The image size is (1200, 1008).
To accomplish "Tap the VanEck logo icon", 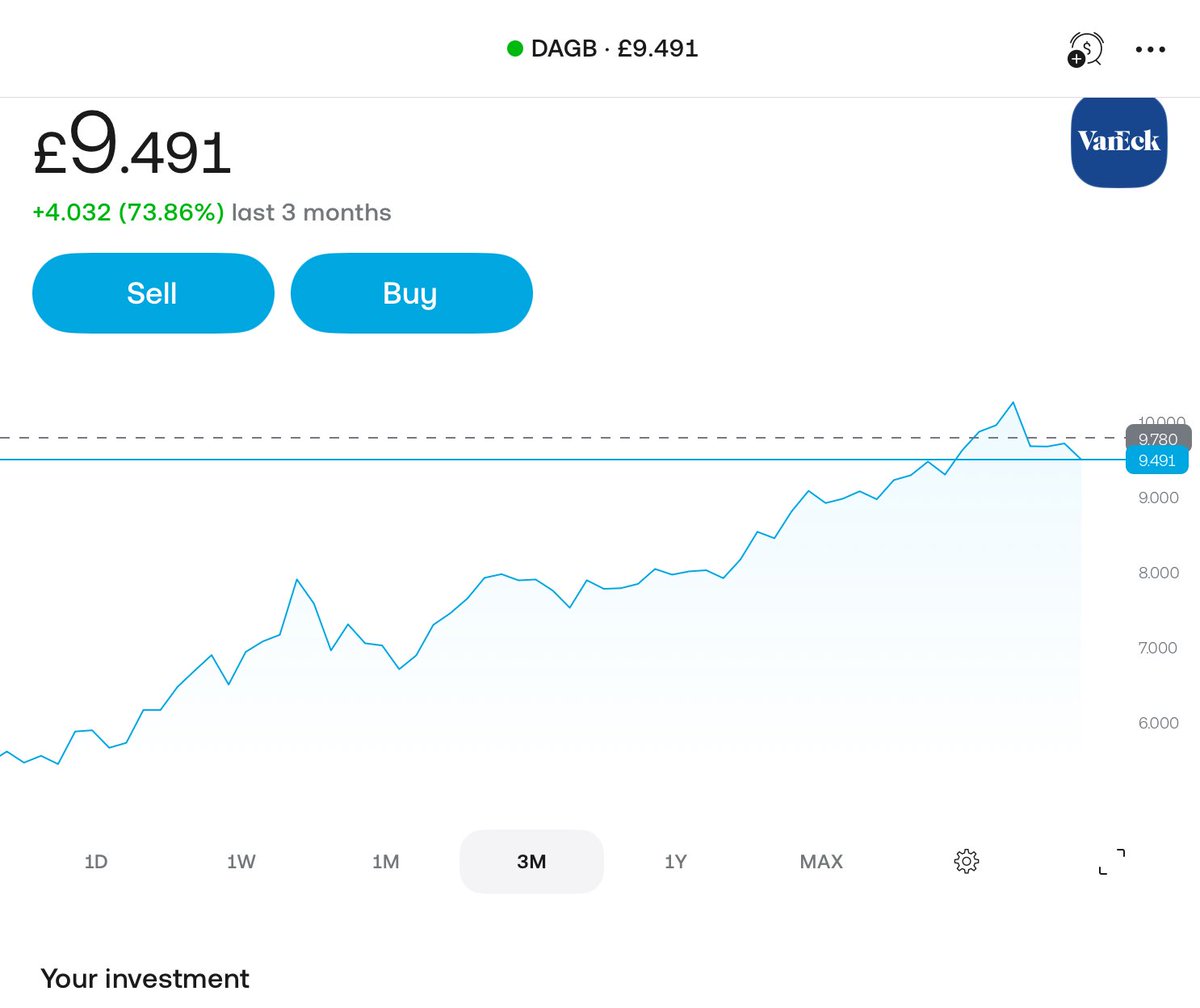I will pos(1119,141).
